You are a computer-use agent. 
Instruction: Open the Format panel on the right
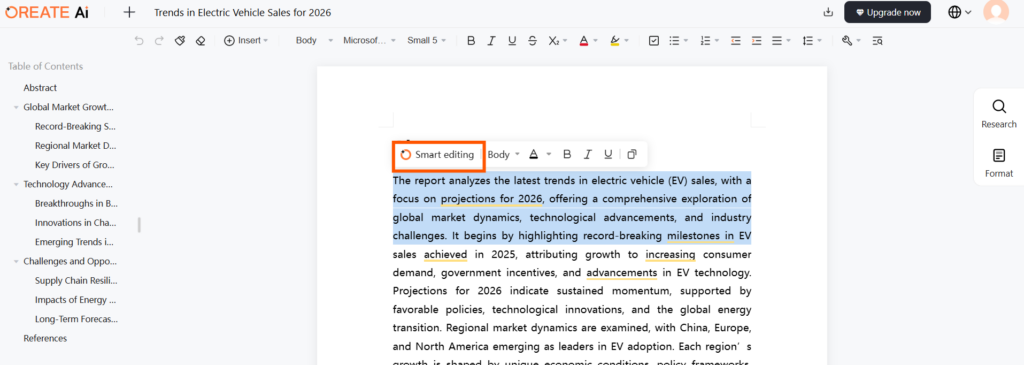click(999, 163)
